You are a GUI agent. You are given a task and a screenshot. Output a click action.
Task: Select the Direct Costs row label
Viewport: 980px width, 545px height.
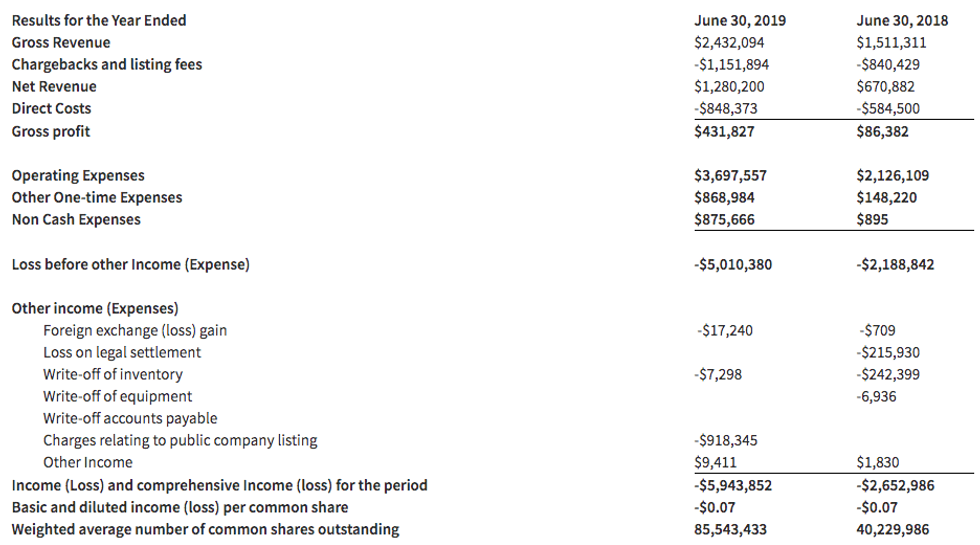51,108
